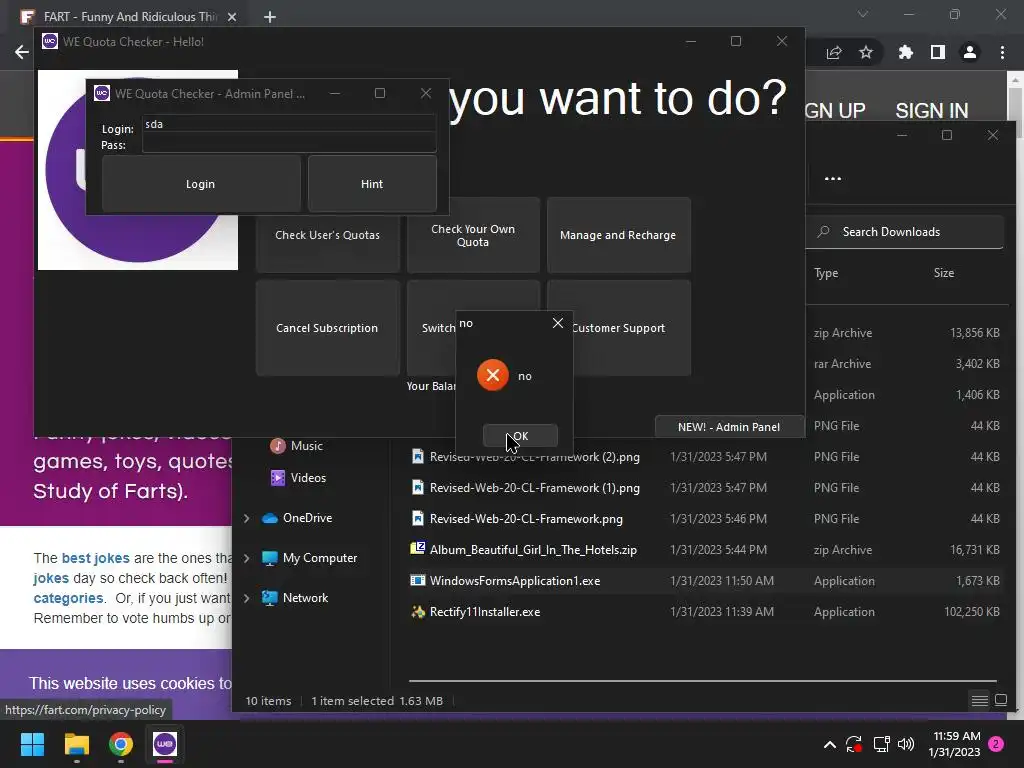
Task: Click the zip icon of Album_Beautiful_Girl file
Action: (x=418, y=549)
